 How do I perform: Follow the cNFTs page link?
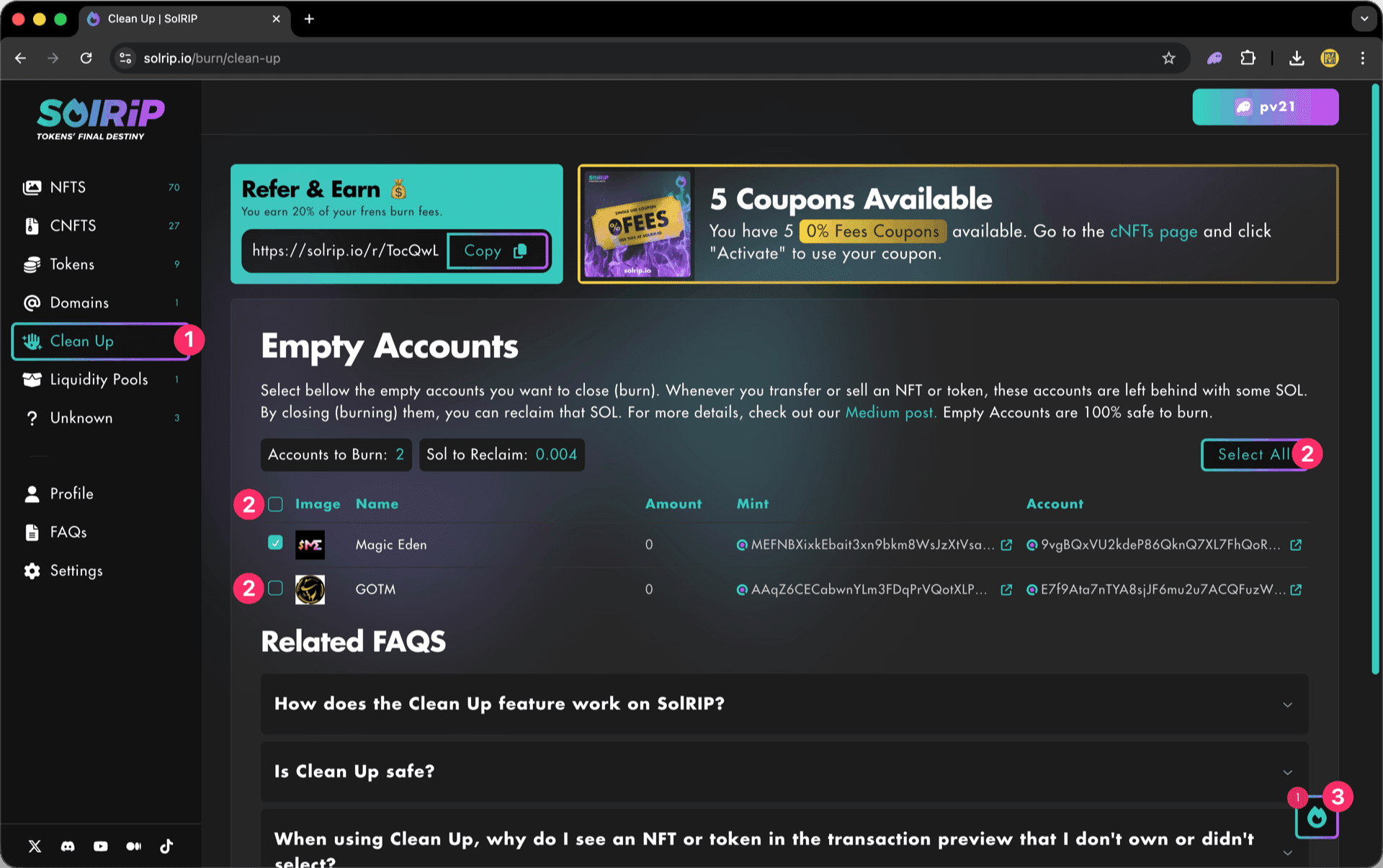(x=1153, y=231)
